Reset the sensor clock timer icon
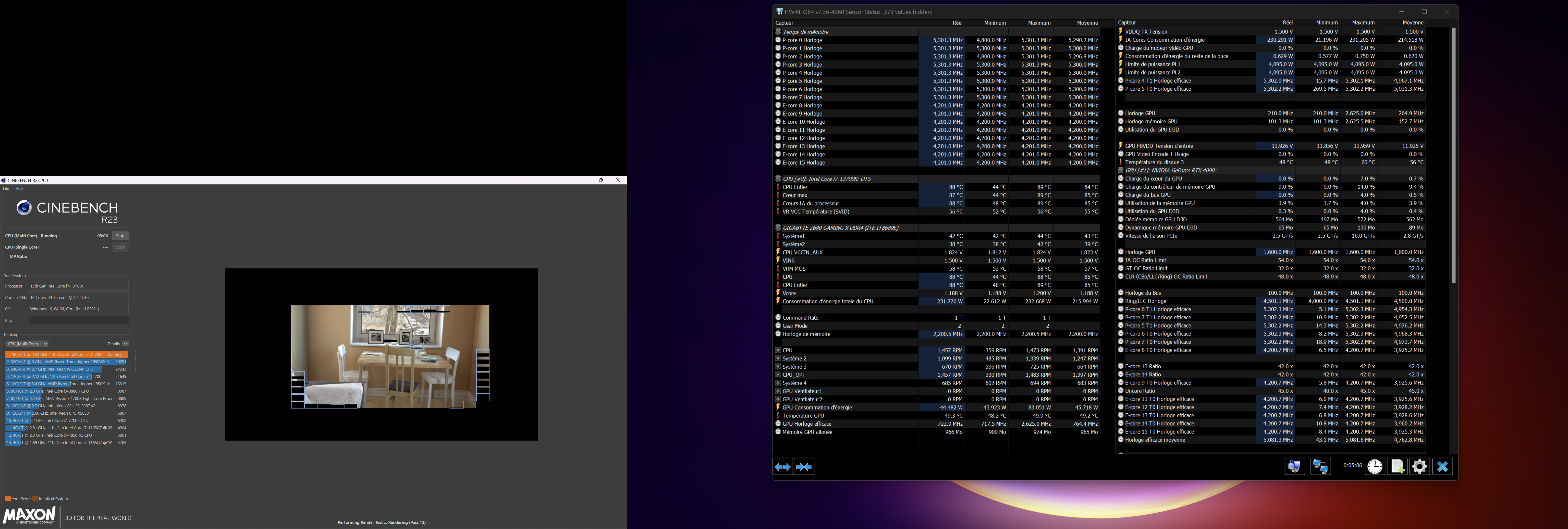 [x=1374, y=466]
